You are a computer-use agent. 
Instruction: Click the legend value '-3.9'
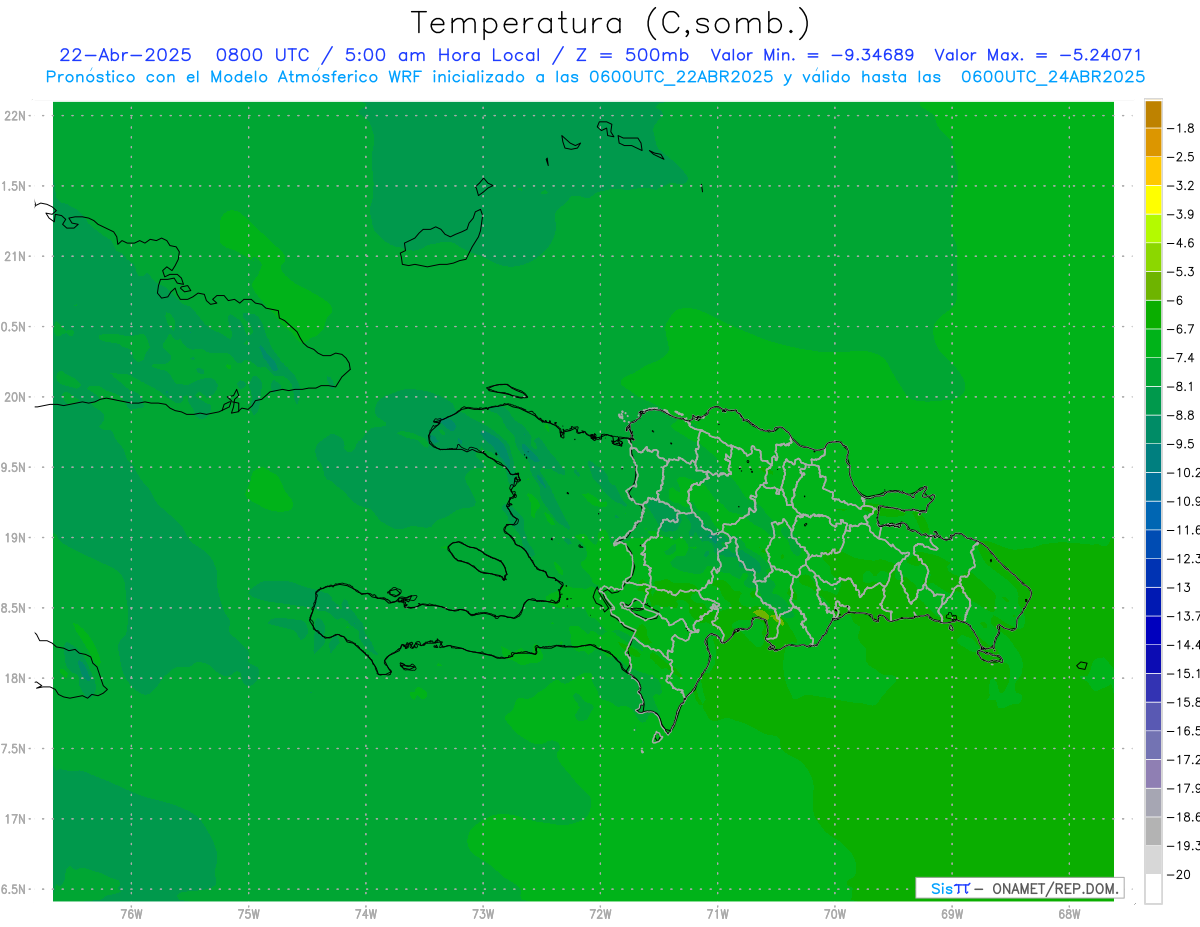click(1181, 214)
